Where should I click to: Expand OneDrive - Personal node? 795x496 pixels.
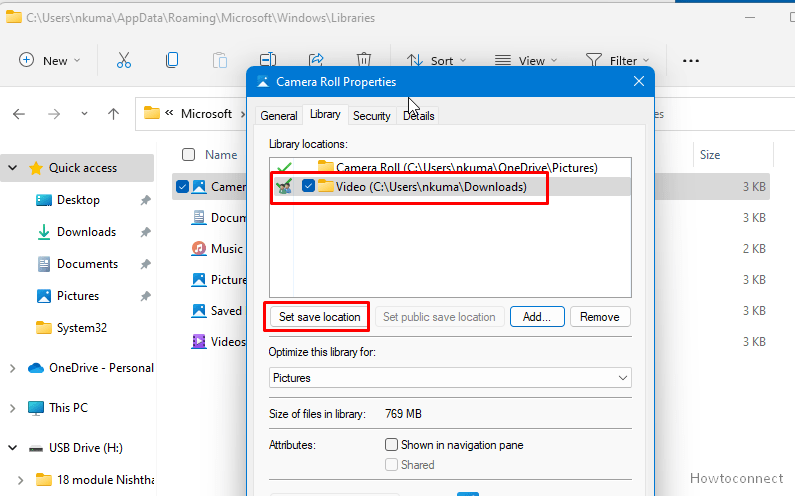[x=13, y=368]
